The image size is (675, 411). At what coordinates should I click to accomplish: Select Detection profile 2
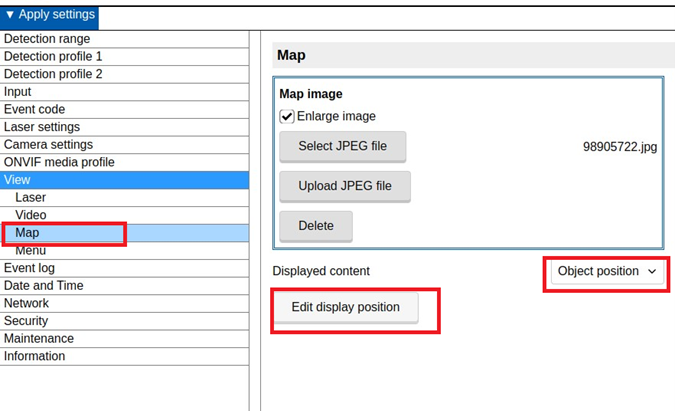pyautogui.click(x=53, y=74)
